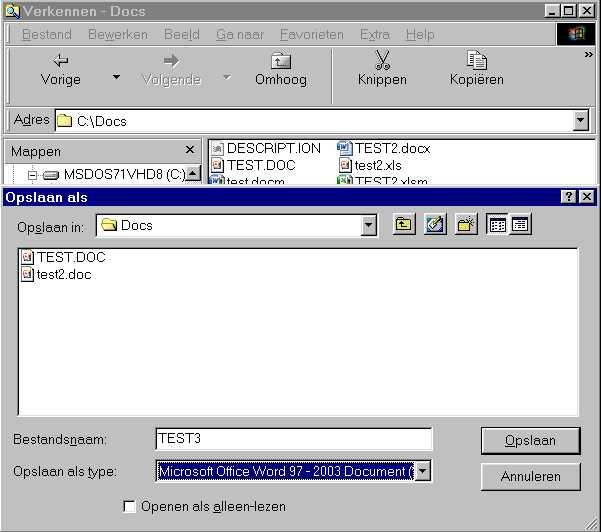Select test2.doc in Save dialog list
Screen dimensions: 601x532
56,274
